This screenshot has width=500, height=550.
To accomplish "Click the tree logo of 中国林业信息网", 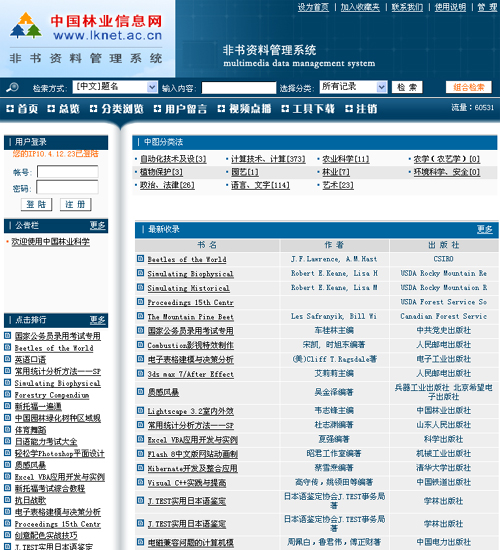I will [x=26, y=25].
